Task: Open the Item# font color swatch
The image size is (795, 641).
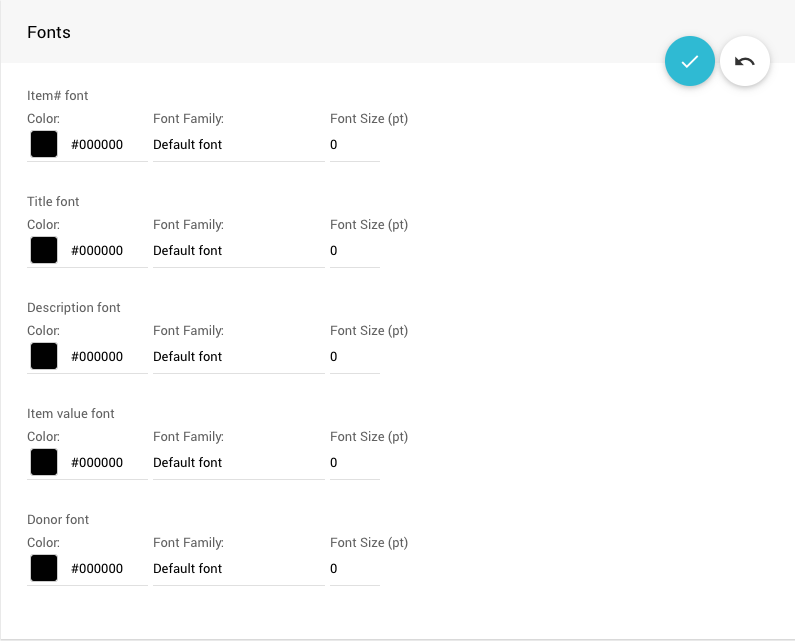Action: (x=44, y=144)
